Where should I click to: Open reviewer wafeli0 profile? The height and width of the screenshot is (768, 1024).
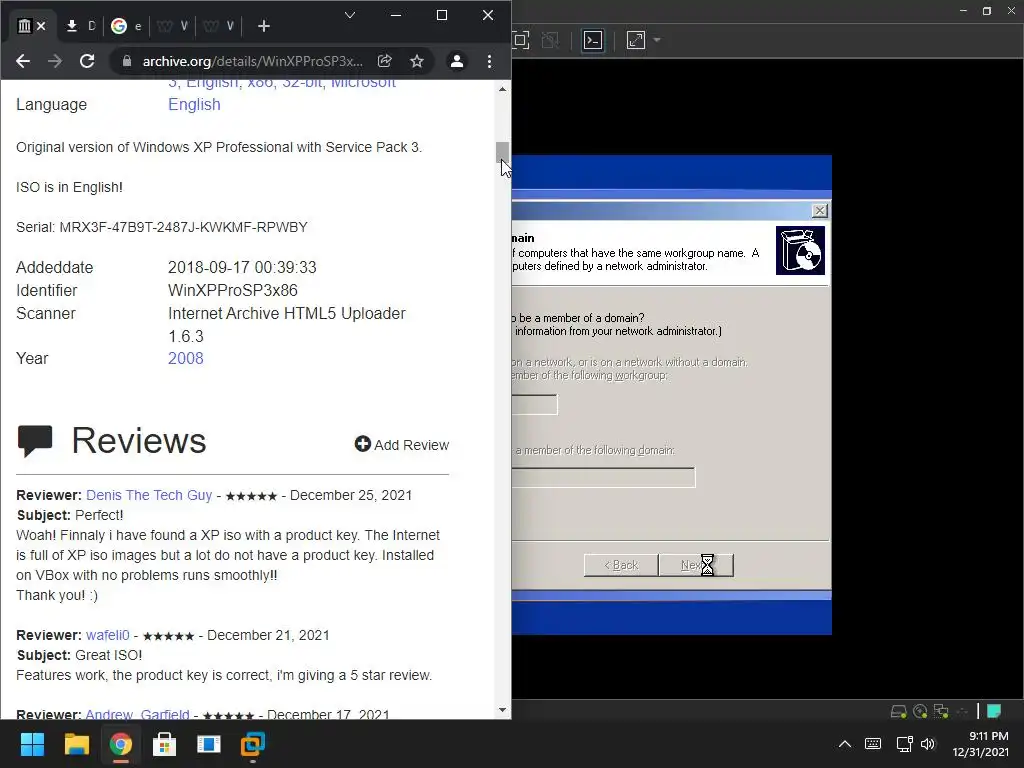coord(108,635)
